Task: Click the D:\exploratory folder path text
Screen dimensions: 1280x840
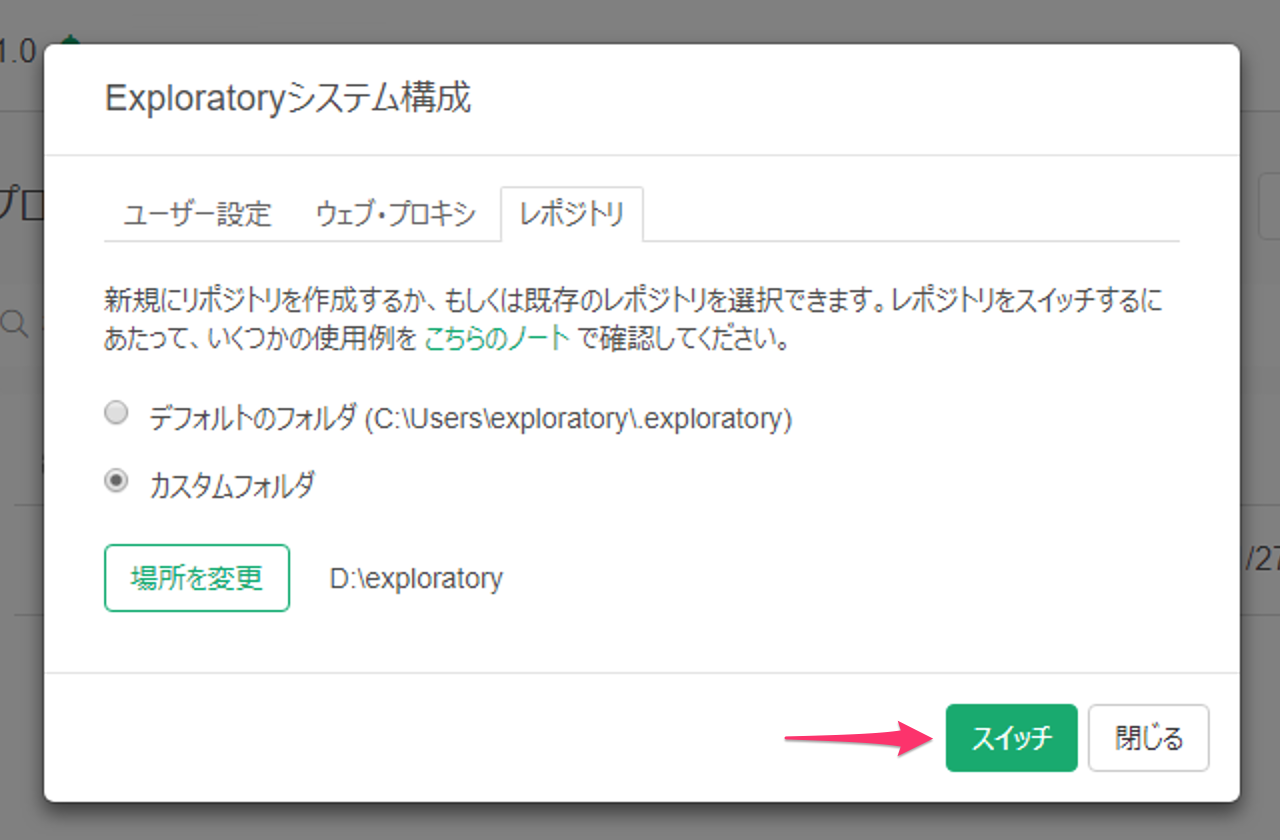Action: [416, 579]
